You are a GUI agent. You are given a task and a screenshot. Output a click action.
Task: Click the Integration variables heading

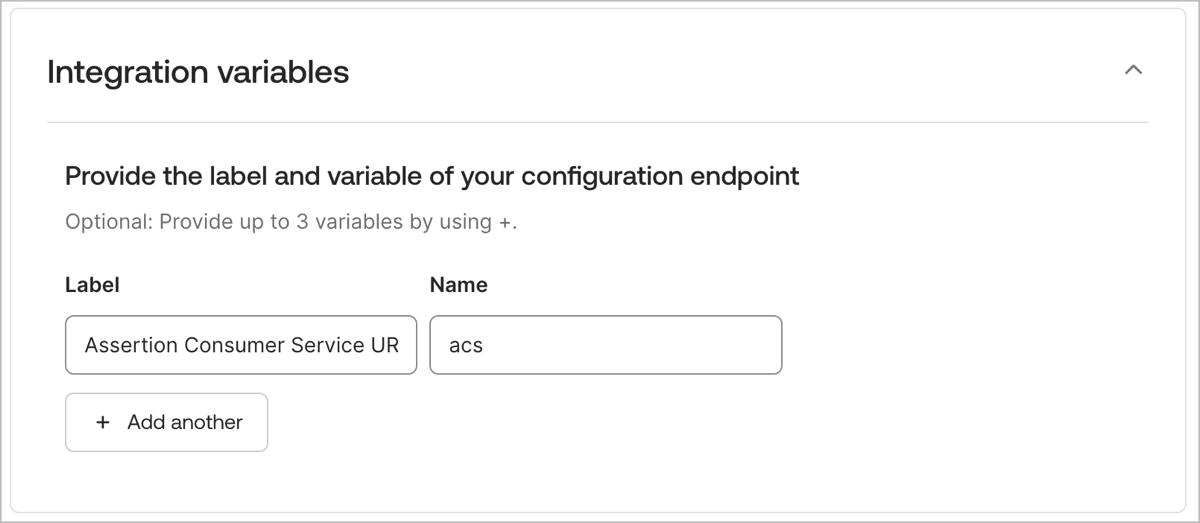tap(198, 72)
